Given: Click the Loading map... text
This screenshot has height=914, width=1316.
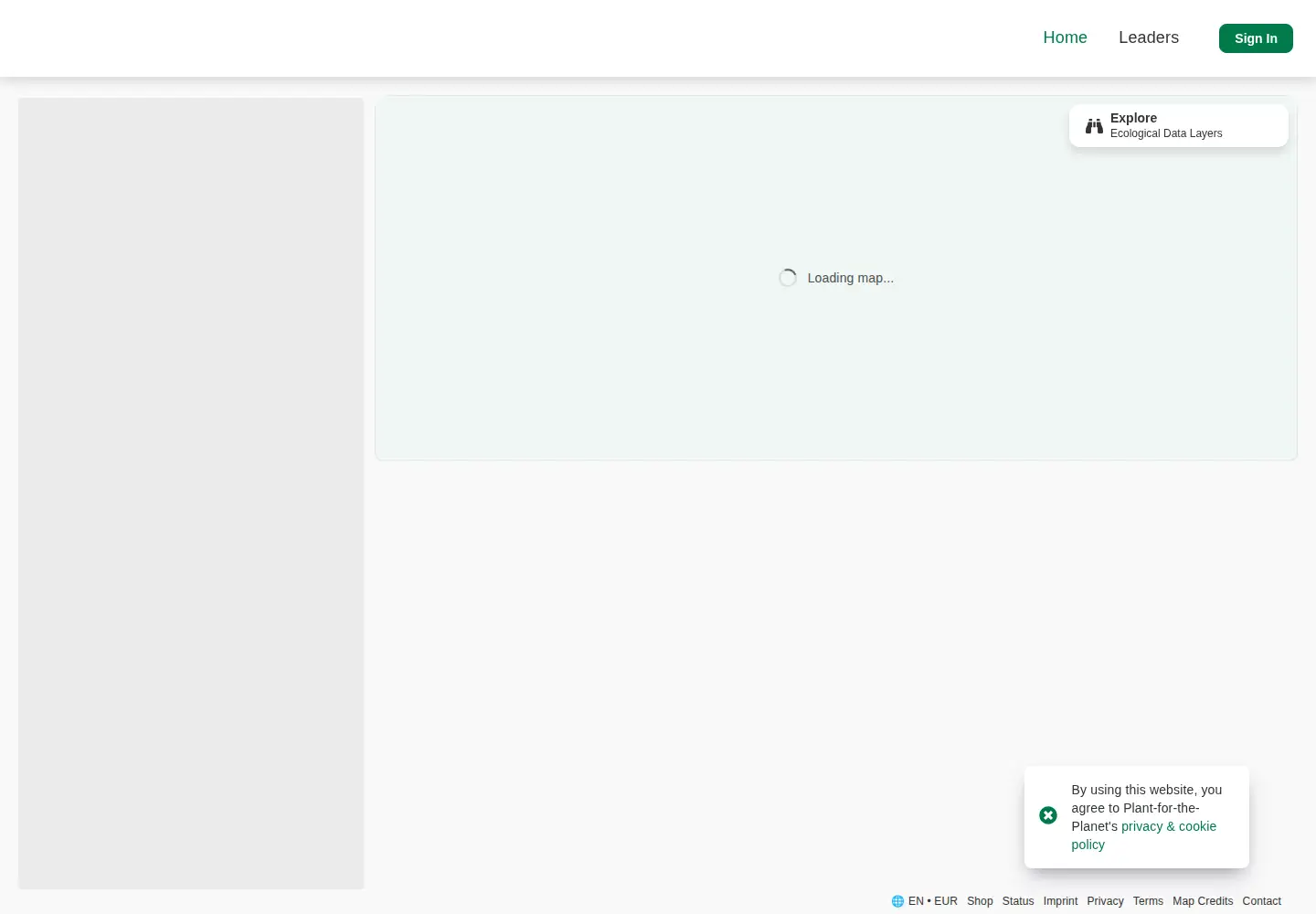Looking at the screenshot, I should [850, 278].
